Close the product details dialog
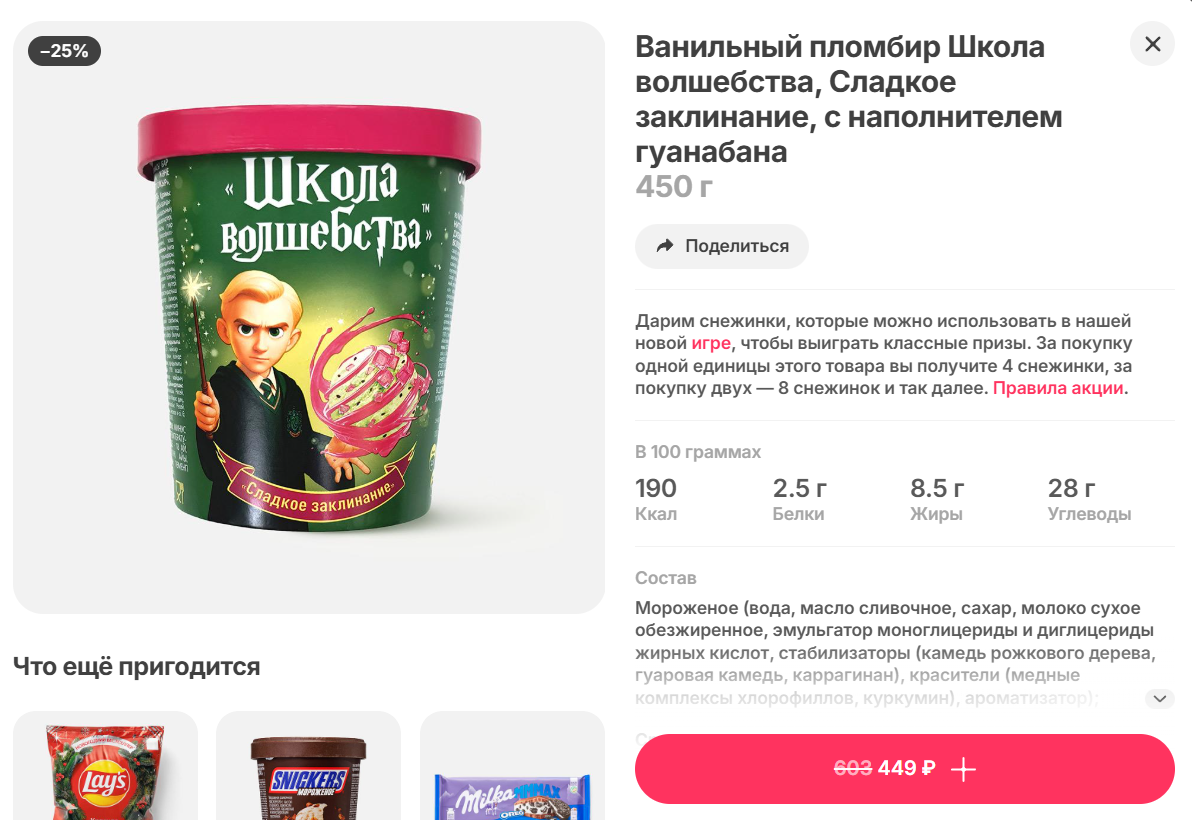Viewport: 1192px width, 820px height. point(1152,44)
